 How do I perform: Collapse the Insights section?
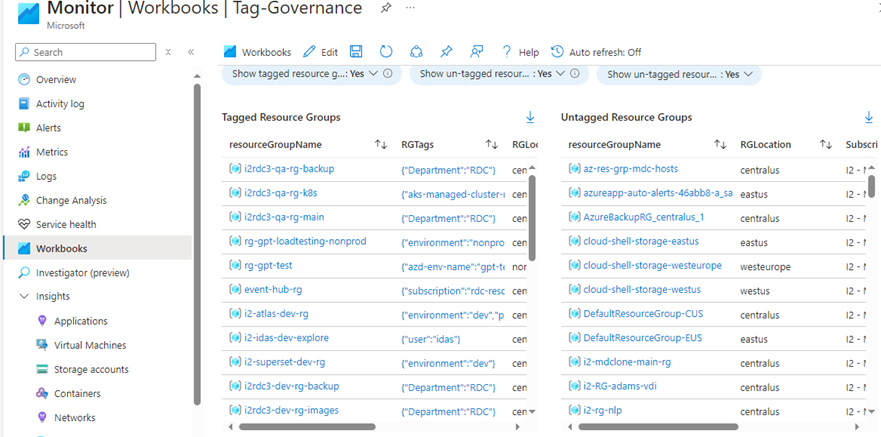point(24,296)
